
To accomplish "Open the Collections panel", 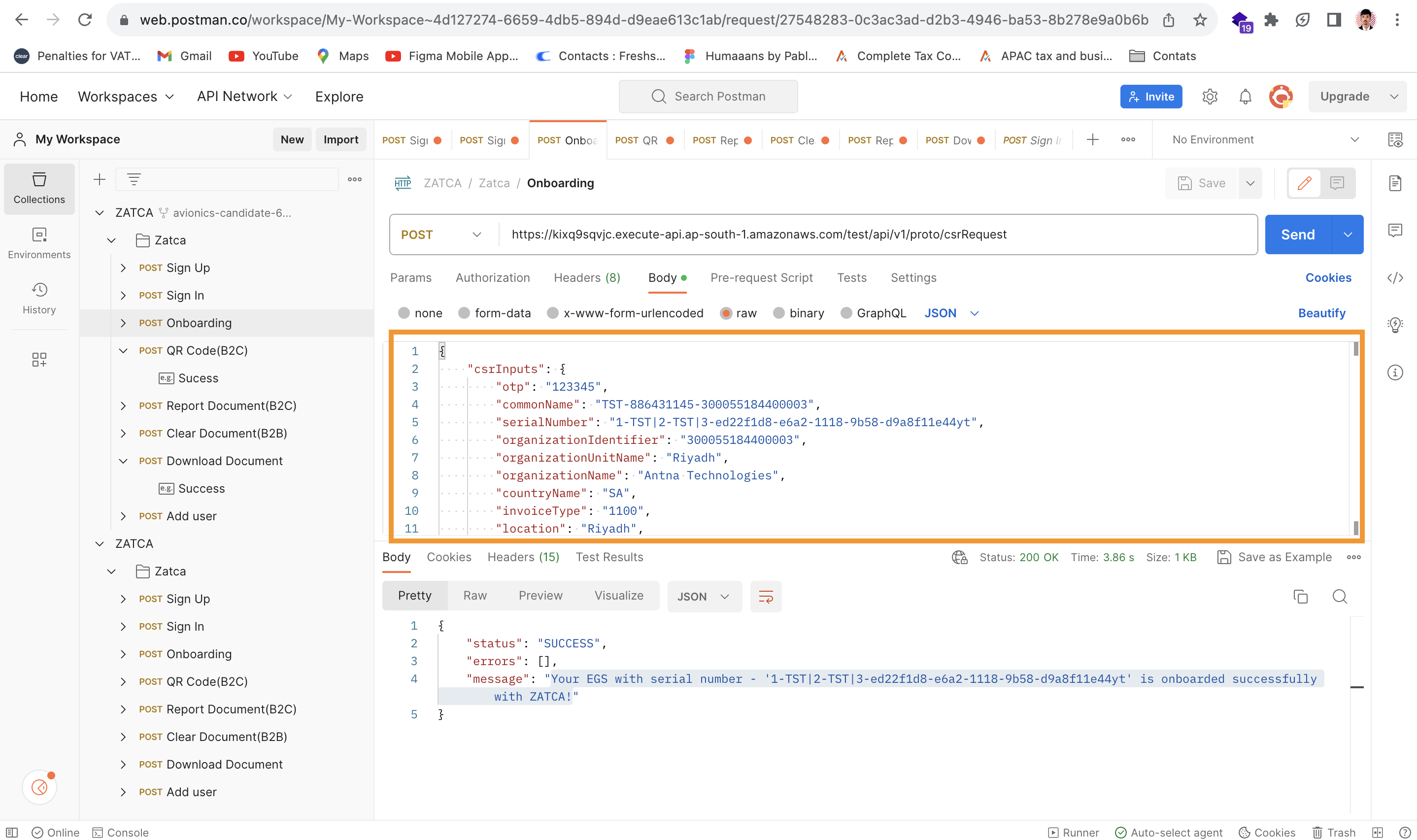I will click(39, 189).
